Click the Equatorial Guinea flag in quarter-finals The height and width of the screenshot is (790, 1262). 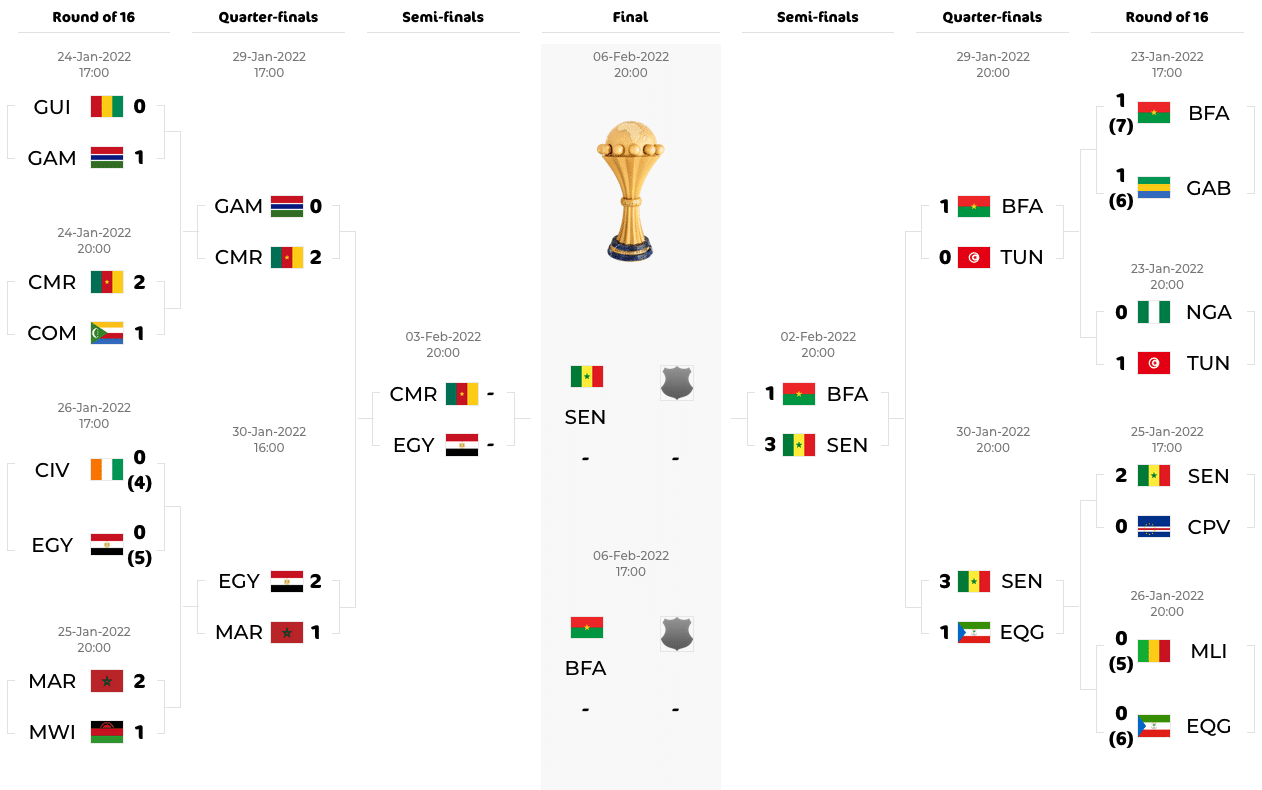pyautogui.click(x=974, y=632)
